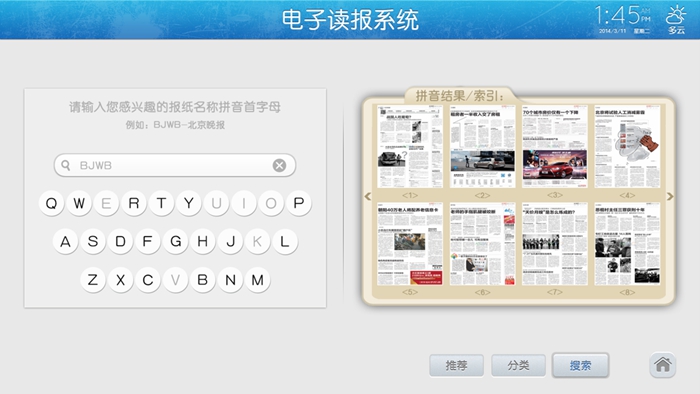Tap the W key on the keyboard
Image resolution: width=700 pixels, height=394 pixels.
coord(79,203)
